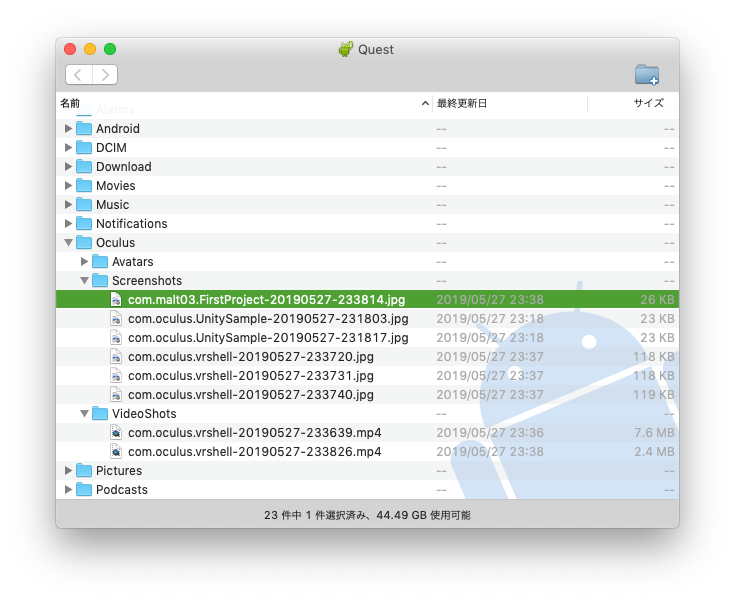Click the Quest window title text
735x602 pixels.
pos(375,49)
